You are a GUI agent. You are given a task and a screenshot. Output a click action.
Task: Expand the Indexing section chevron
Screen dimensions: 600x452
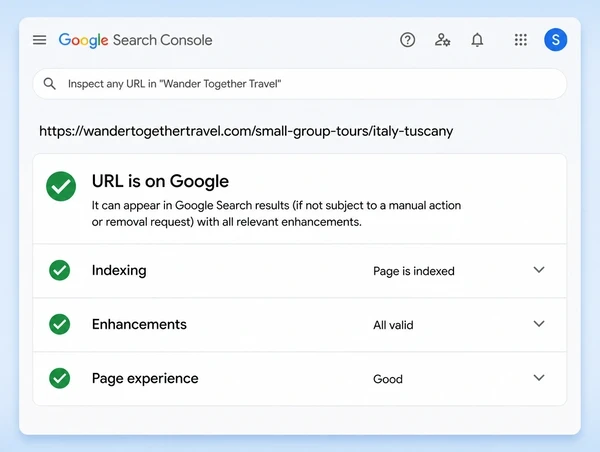(539, 270)
